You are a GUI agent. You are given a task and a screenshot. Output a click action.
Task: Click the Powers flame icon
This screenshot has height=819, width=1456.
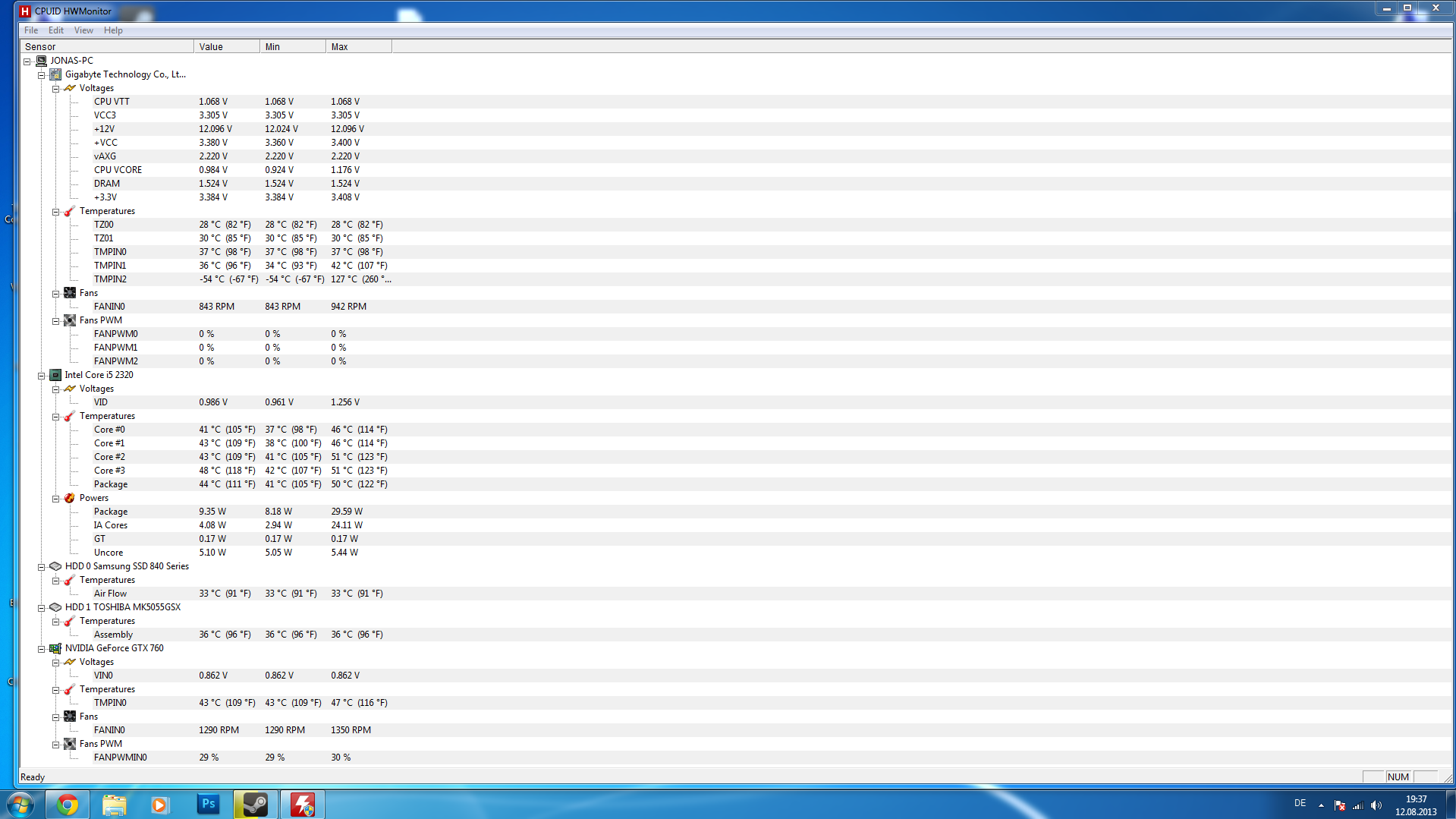click(x=70, y=498)
